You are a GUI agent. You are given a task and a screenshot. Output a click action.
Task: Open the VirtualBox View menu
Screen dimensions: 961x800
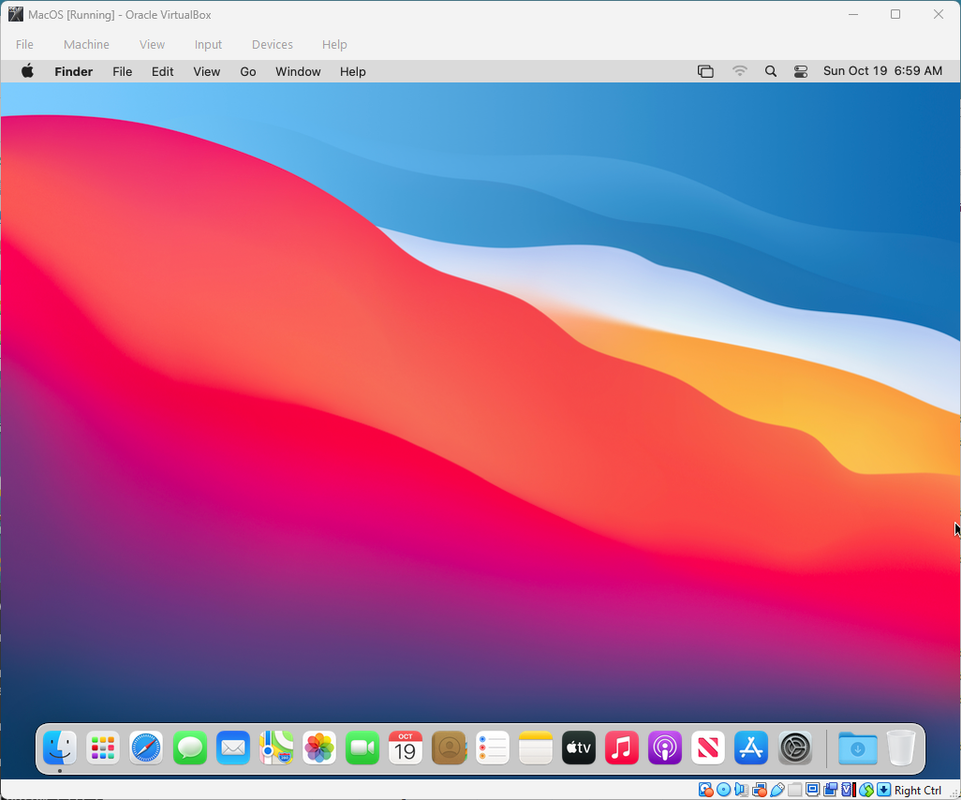pyautogui.click(x=152, y=44)
